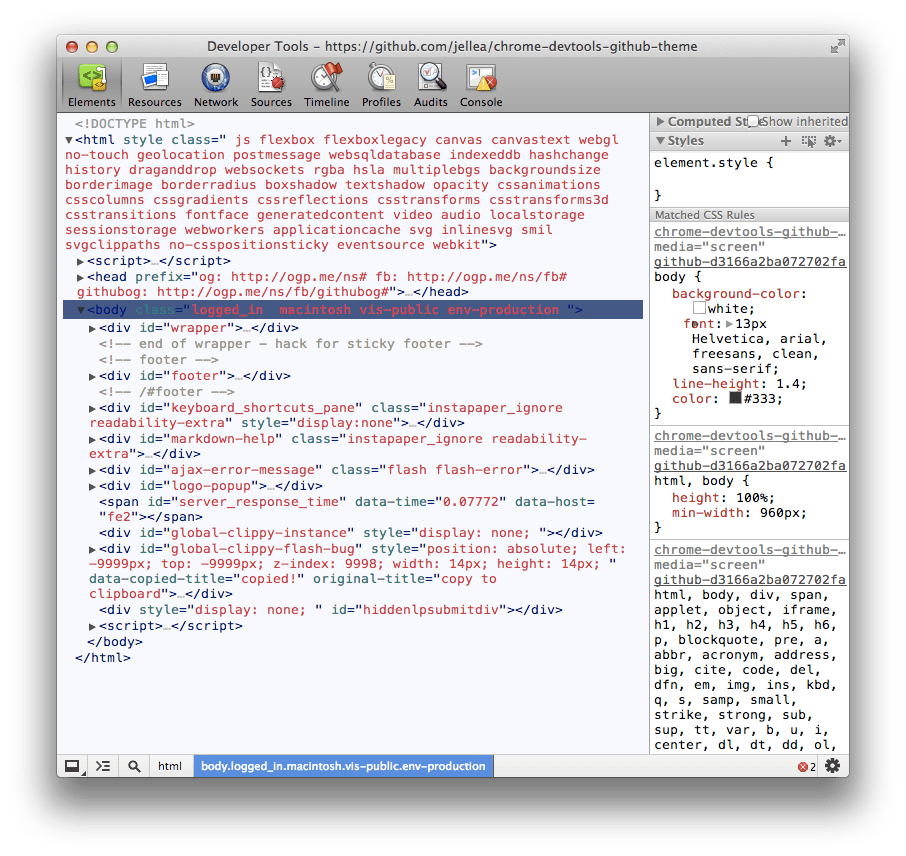This screenshot has width=906, height=856.
Task: Select the '/#footer' comment line
Action: pos(166,392)
